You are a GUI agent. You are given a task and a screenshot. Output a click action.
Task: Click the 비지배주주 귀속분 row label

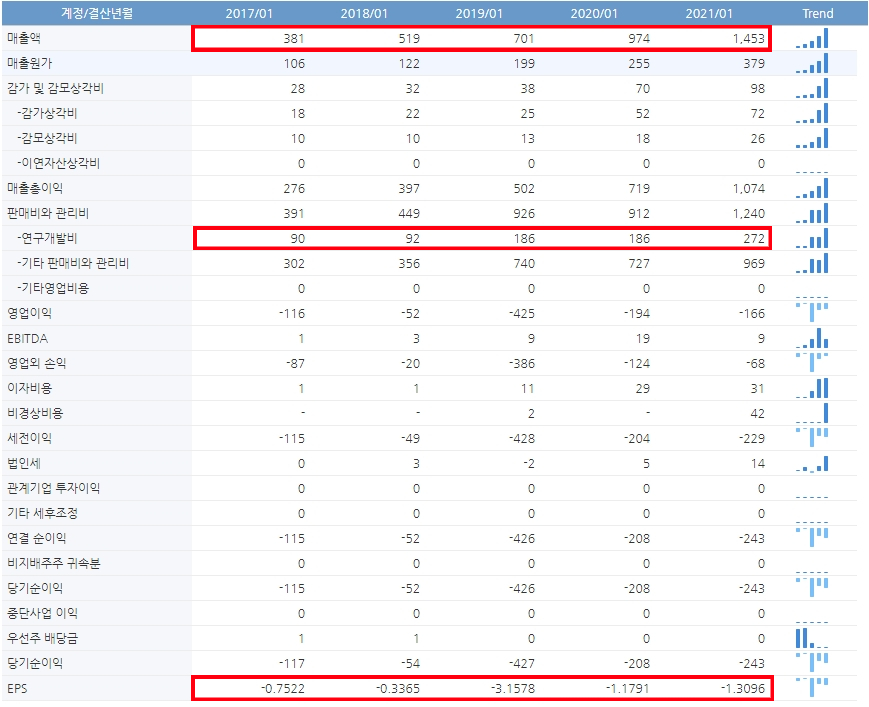(53, 563)
